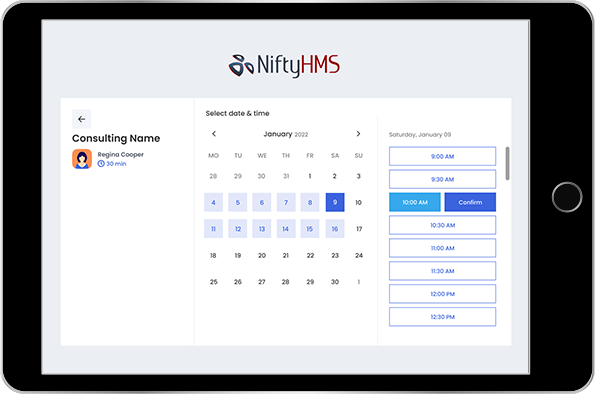Click the NiftyHMS logo
The width and height of the screenshot is (595, 394).
click(x=284, y=65)
